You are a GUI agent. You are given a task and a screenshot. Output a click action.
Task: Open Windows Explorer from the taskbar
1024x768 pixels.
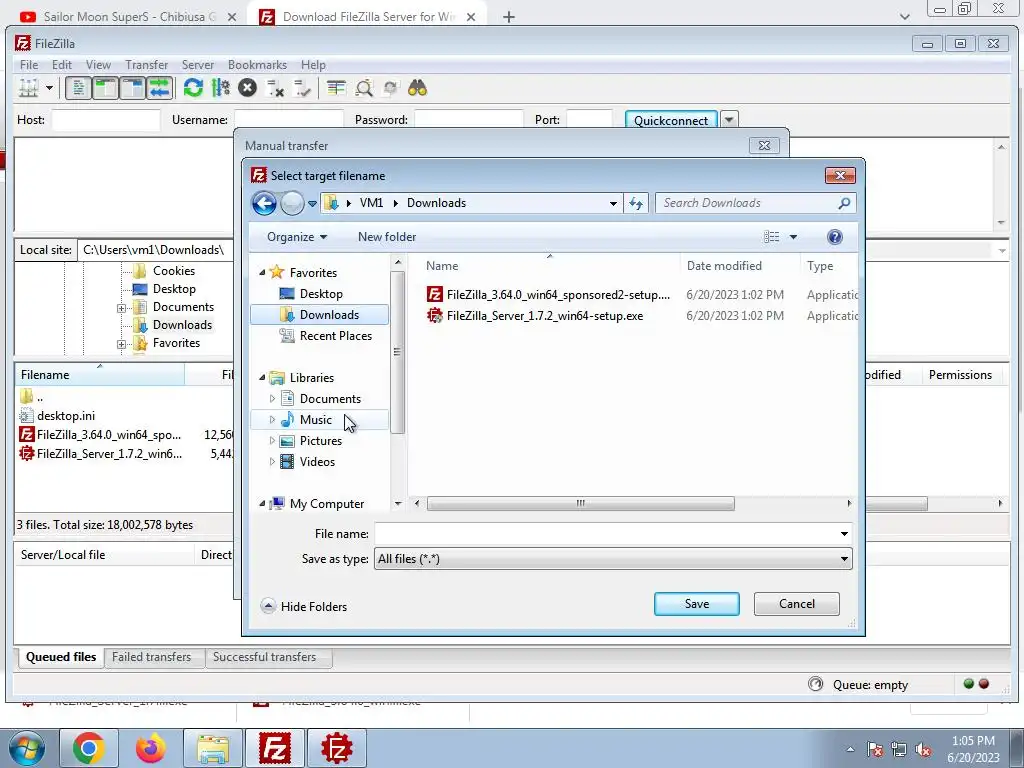click(x=213, y=748)
